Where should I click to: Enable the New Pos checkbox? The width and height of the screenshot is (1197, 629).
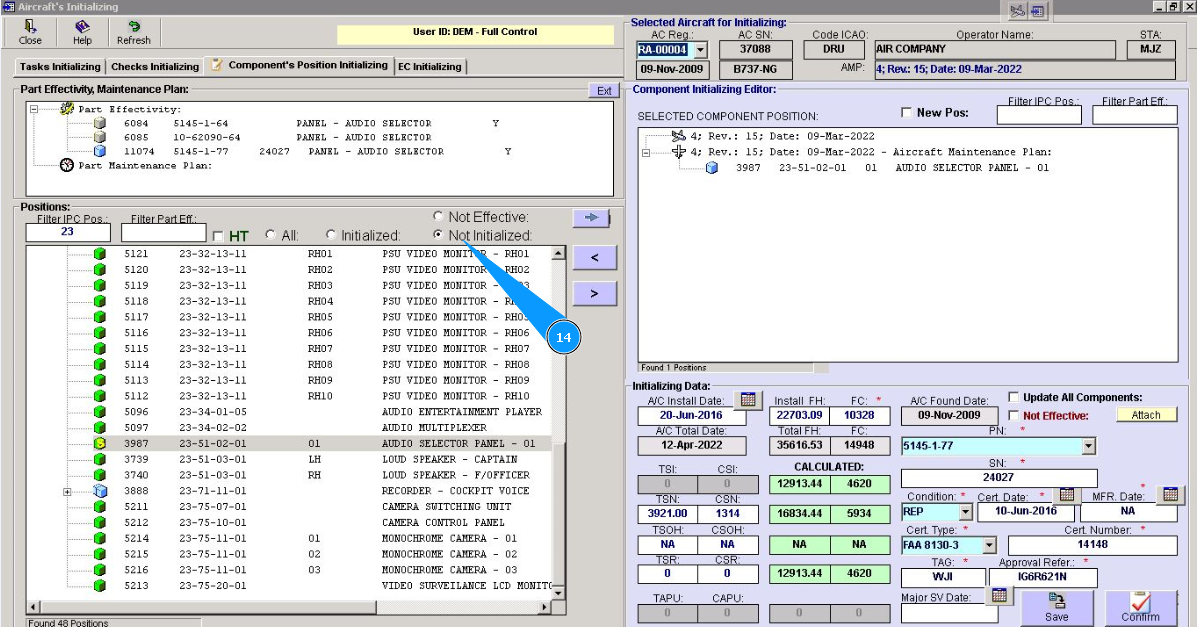coord(907,113)
